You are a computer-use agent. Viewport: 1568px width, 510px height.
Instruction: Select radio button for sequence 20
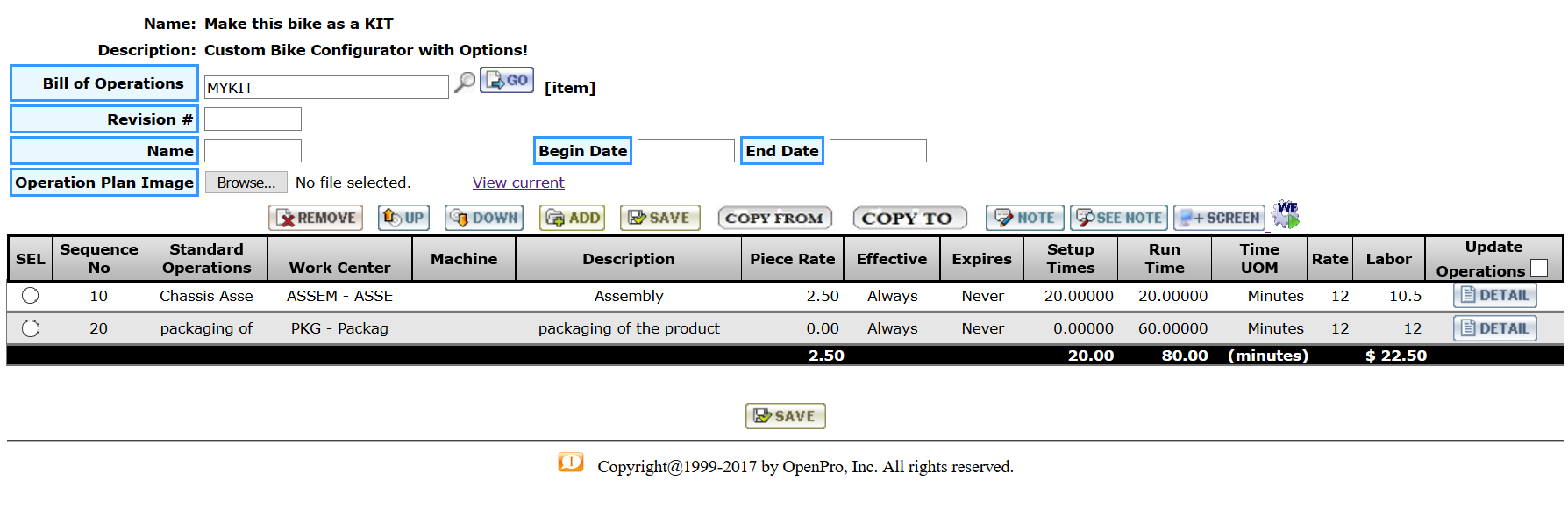[x=31, y=328]
